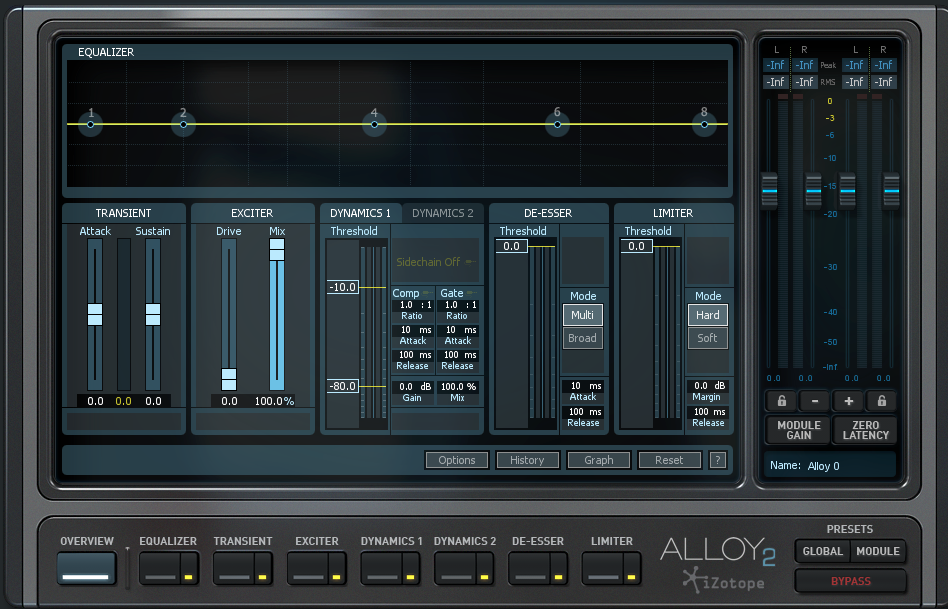Click the rightmost output gain fader

coord(892,191)
